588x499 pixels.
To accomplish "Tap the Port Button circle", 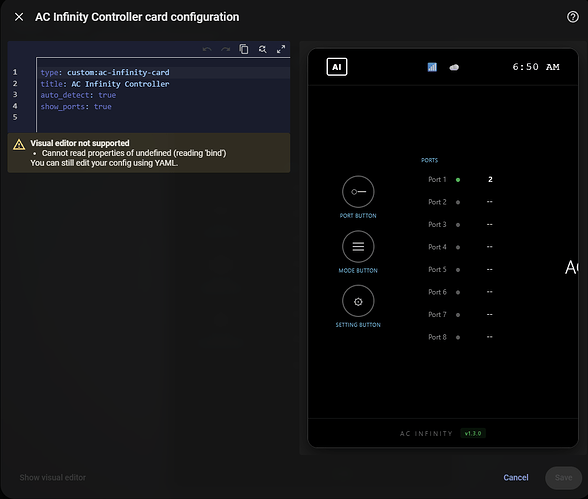I will 358,192.
